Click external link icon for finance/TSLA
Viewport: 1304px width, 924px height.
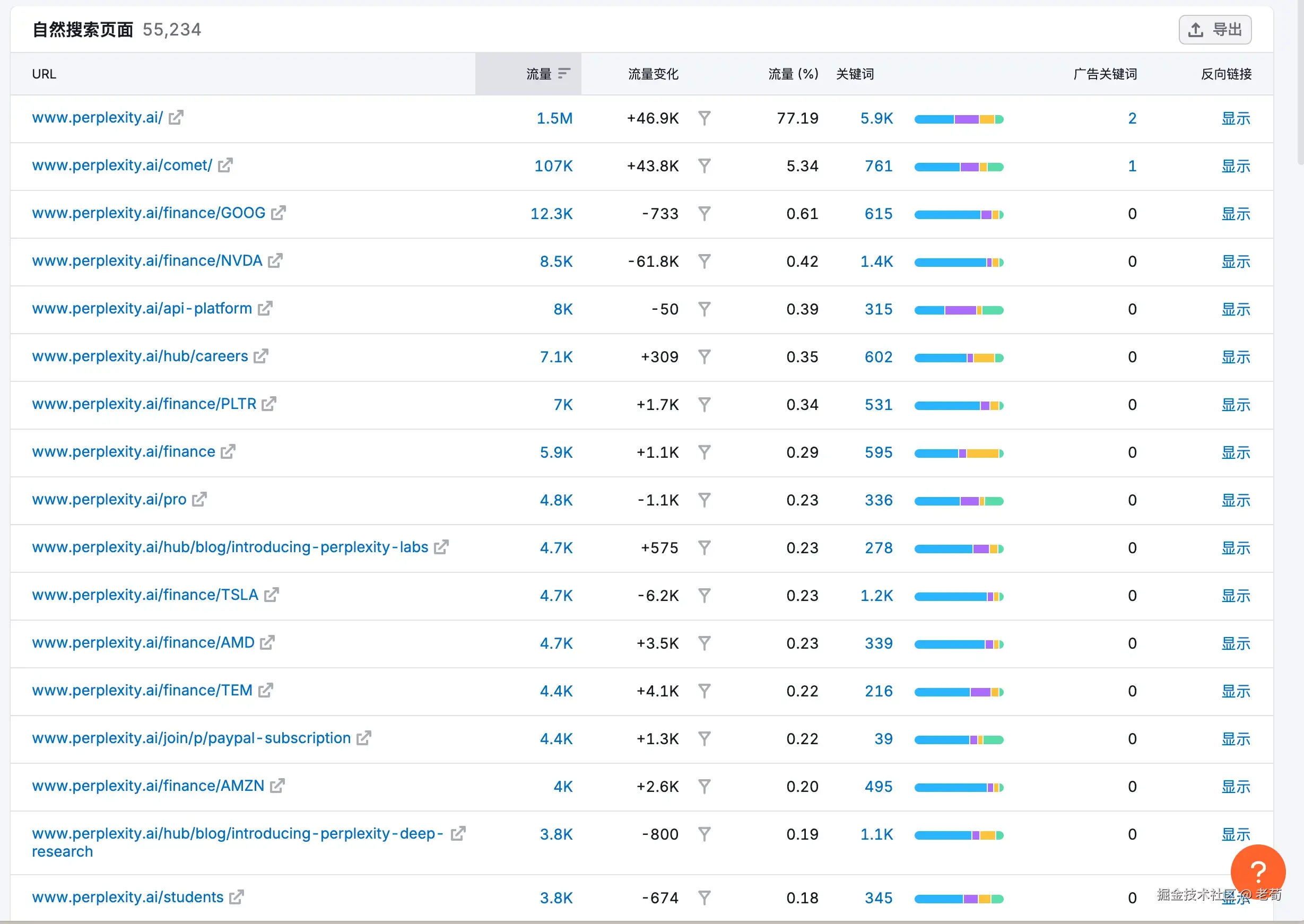pos(272,595)
